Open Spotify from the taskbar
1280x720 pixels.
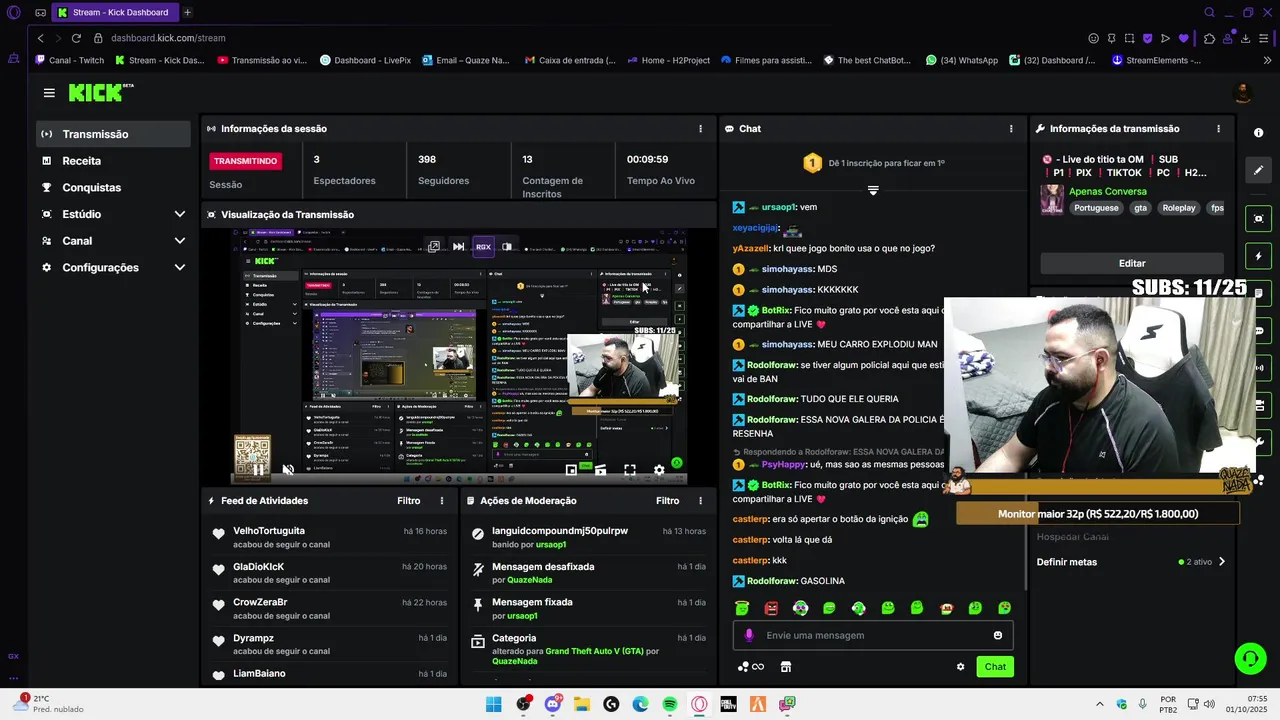pos(670,704)
